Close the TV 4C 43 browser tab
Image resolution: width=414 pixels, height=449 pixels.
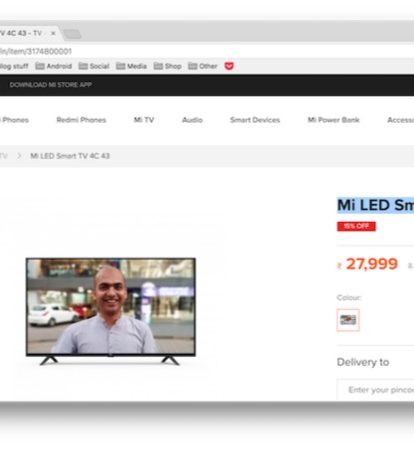(x=53, y=33)
